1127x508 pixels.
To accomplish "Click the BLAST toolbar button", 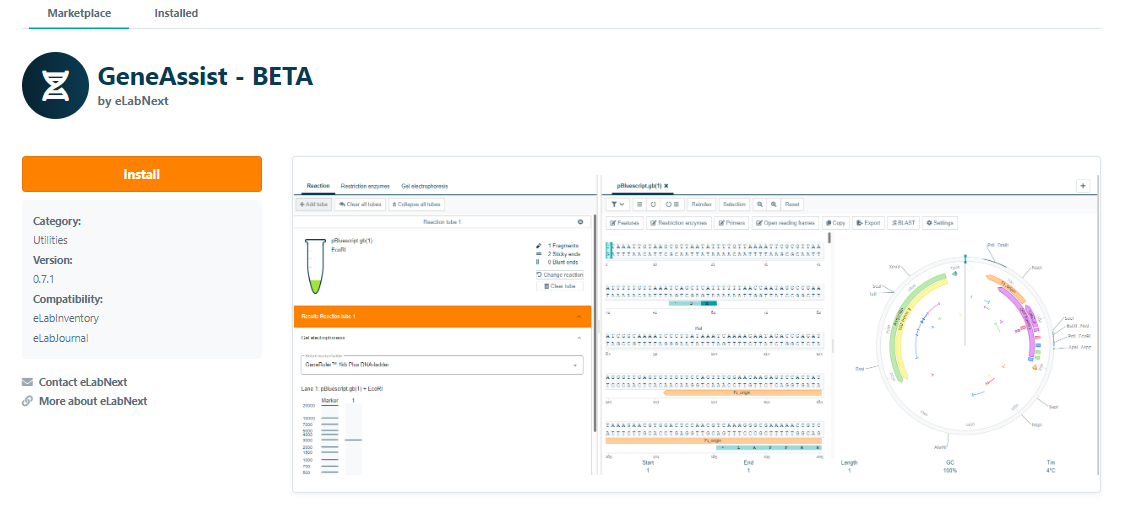I will click(x=903, y=223).
